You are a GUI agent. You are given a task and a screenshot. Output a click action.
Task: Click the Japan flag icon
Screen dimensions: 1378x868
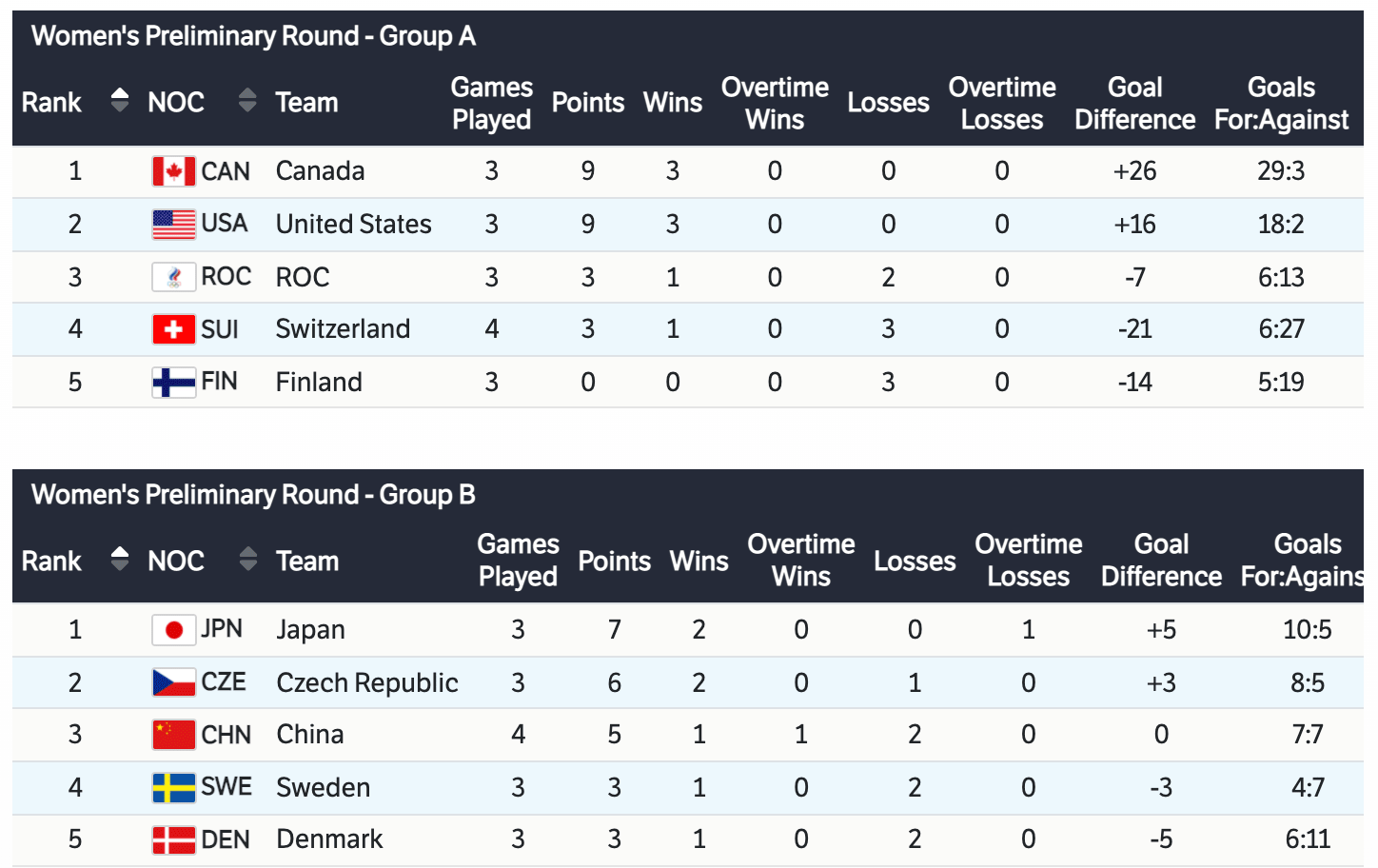click(x=173, y=630)
